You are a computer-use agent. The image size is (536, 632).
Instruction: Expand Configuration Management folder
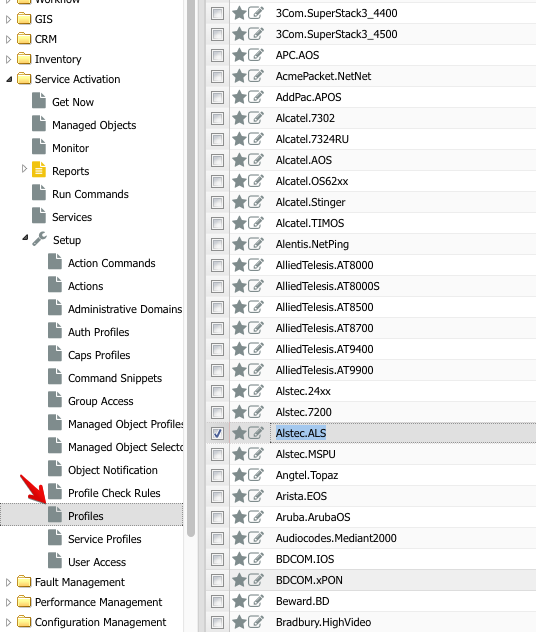click(x=8, y=622)
